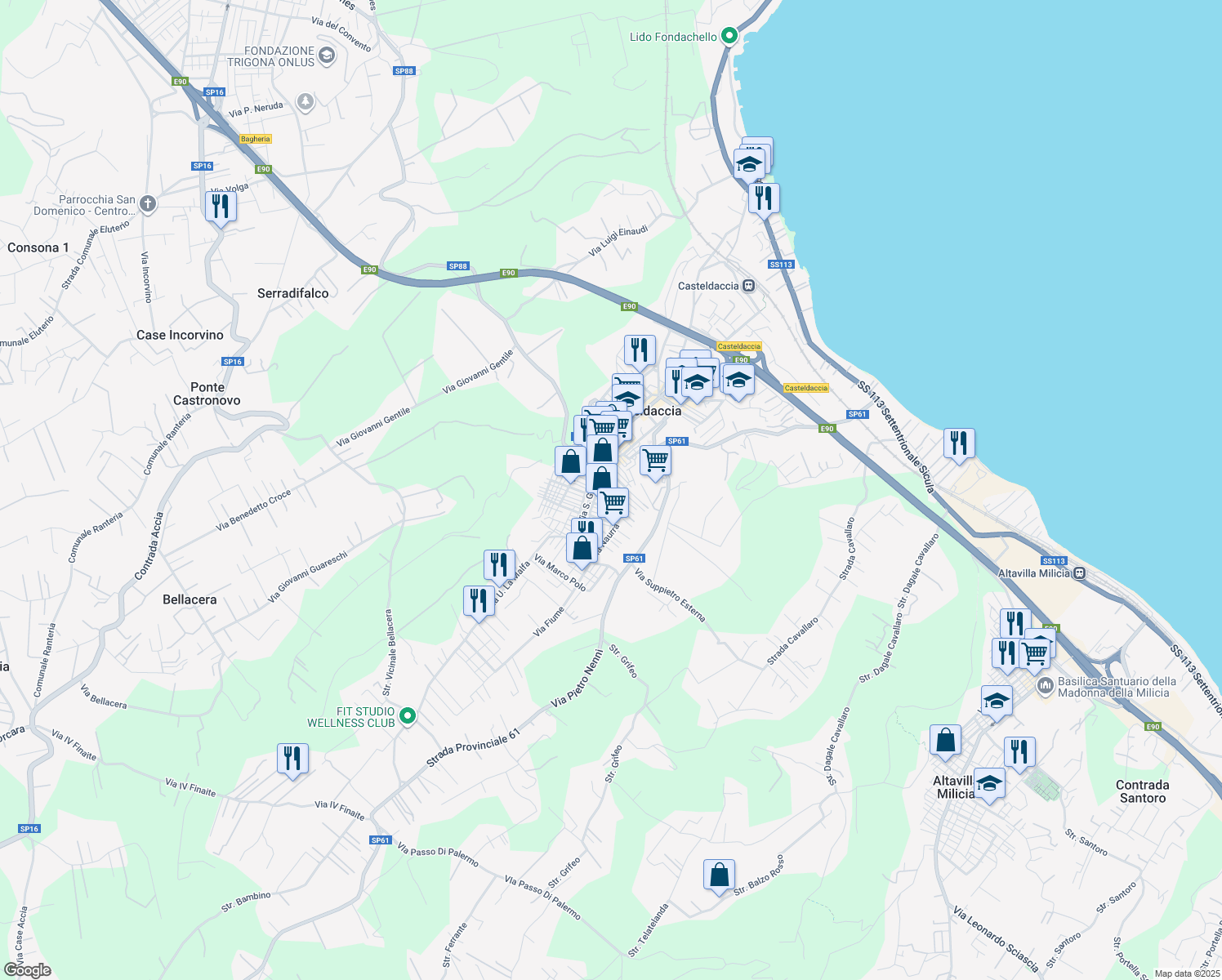1222x980 pixels.
Task: Click the yellow Casteldaccia route label
Action: click(x=738, y=345)
